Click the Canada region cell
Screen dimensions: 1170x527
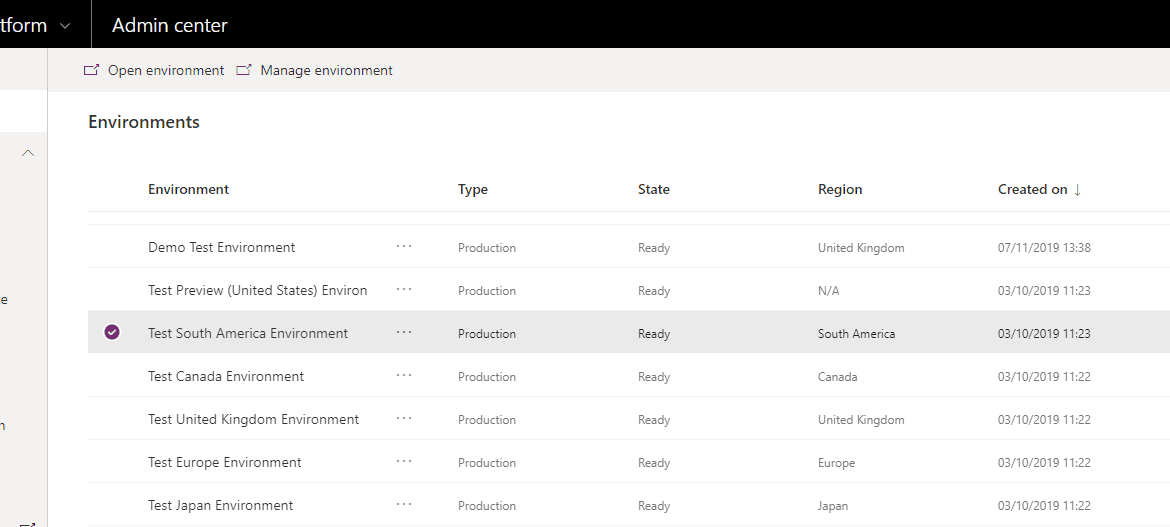[x=837, y=377]
